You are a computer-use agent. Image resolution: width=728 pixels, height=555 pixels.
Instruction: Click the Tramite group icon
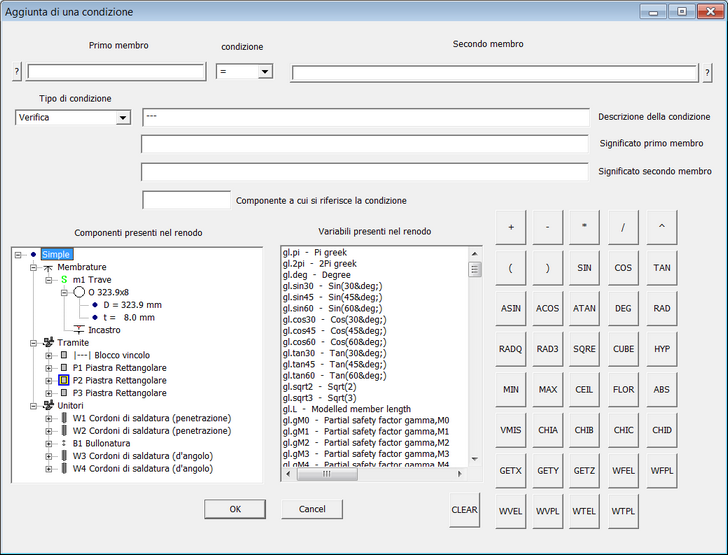[x=48, y=343]
